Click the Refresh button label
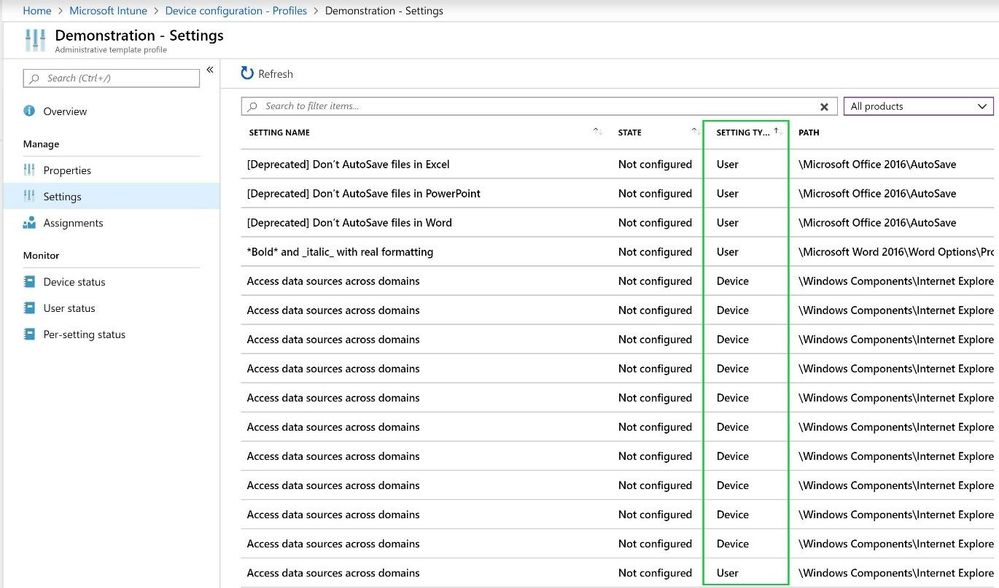The image size is (999, 588). click(x=276, y=74)
